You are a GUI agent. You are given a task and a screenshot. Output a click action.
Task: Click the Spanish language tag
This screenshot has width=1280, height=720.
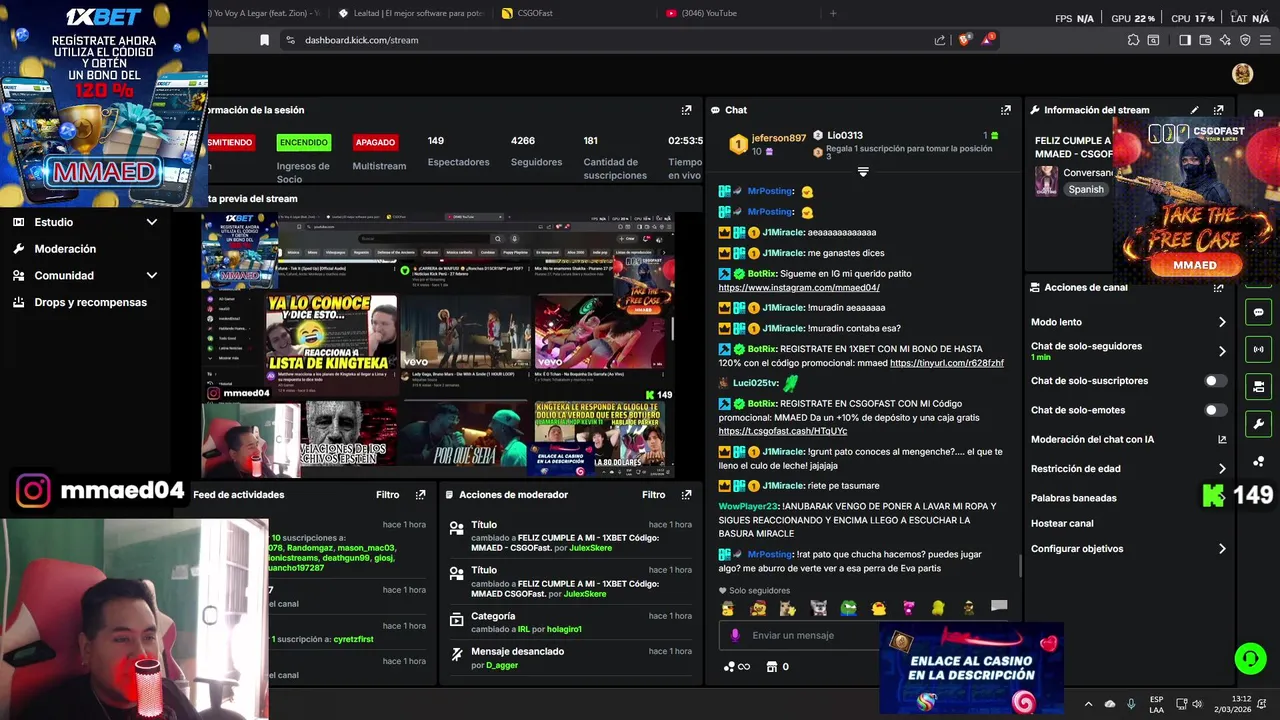1086,190
